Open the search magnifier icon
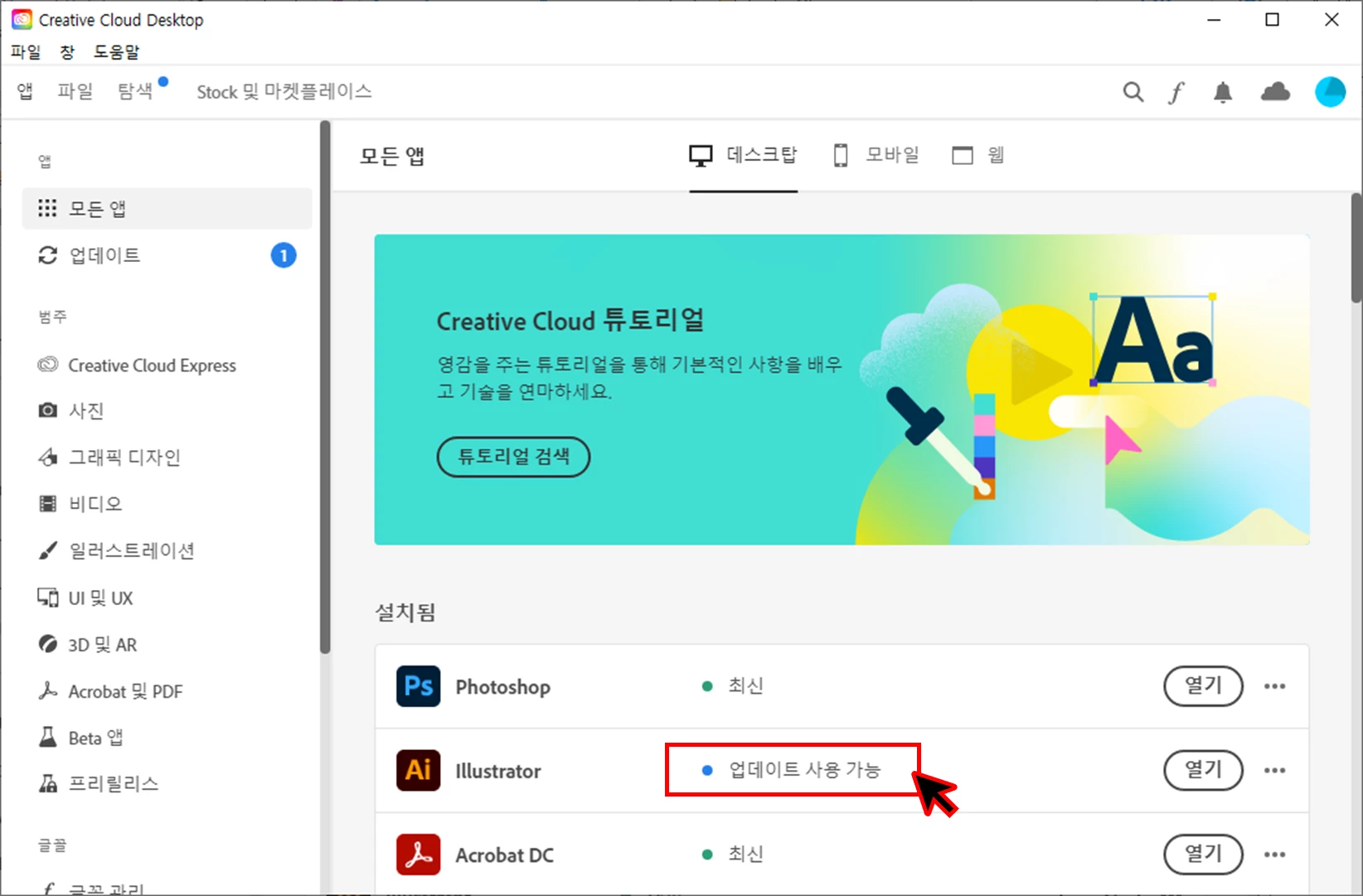 pyautogui.click(x=1133, y=92)
